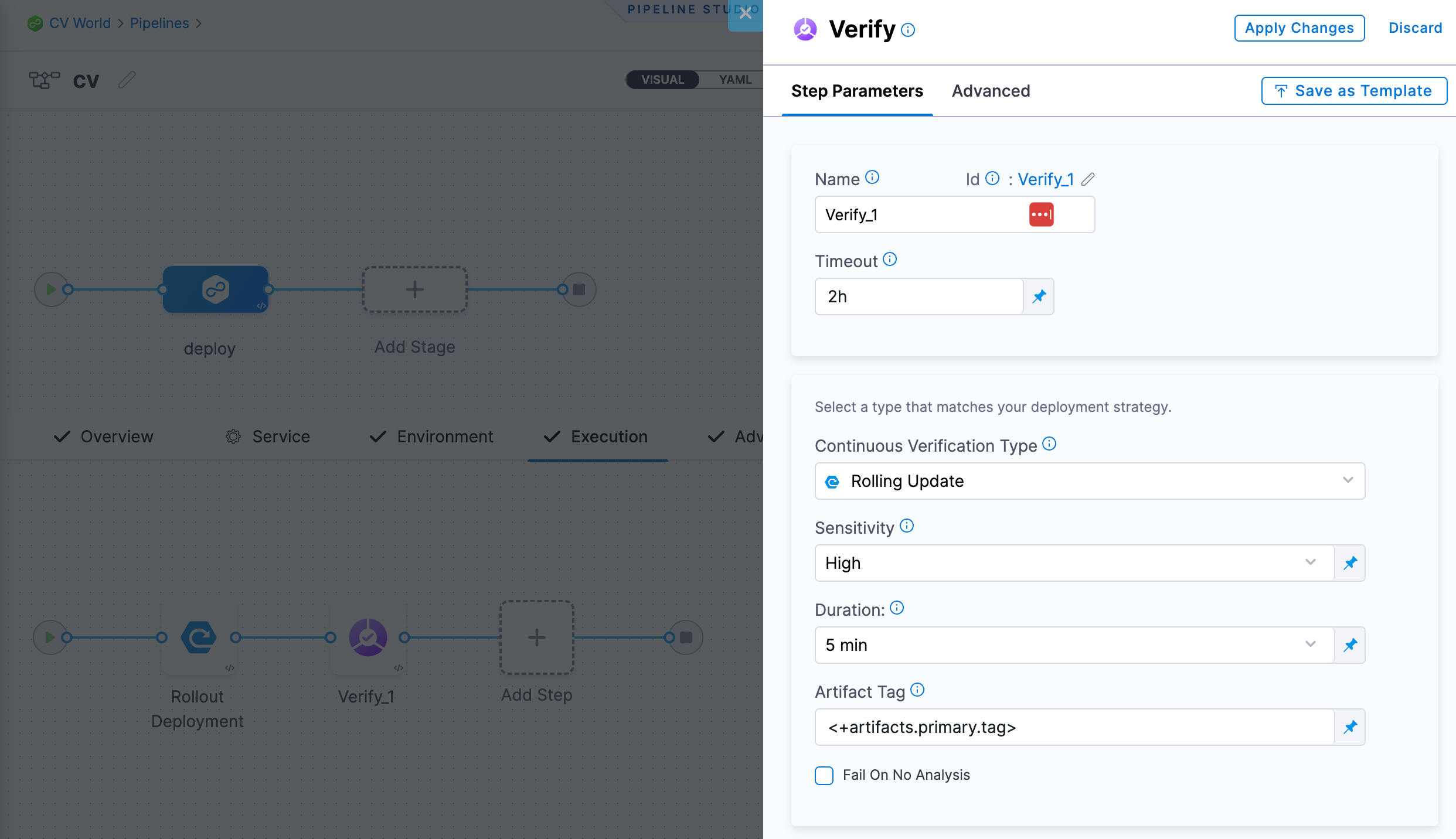
Task: Switch to the Advanced tab
Action: (991, 91)
